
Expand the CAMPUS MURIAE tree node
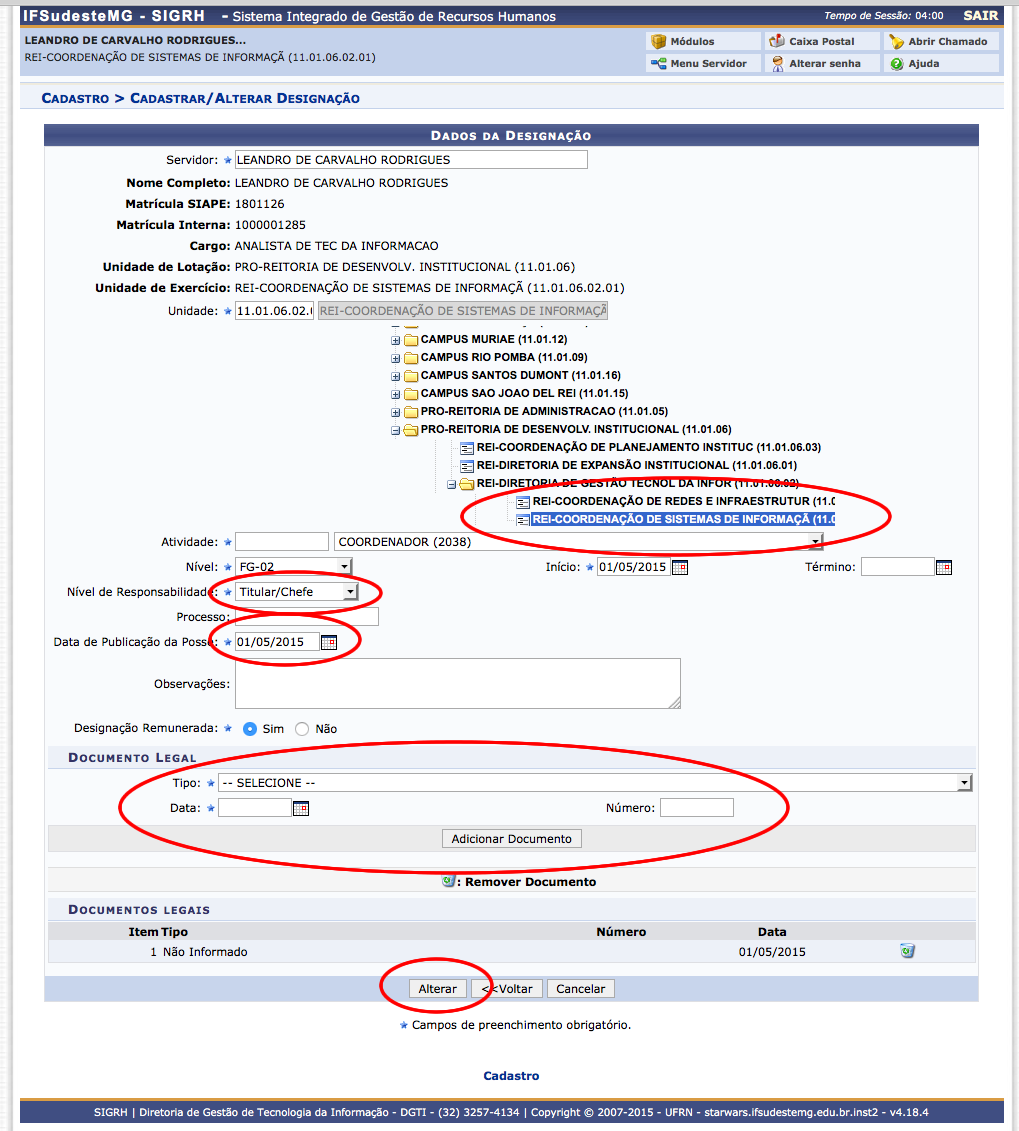coord(396,340)
